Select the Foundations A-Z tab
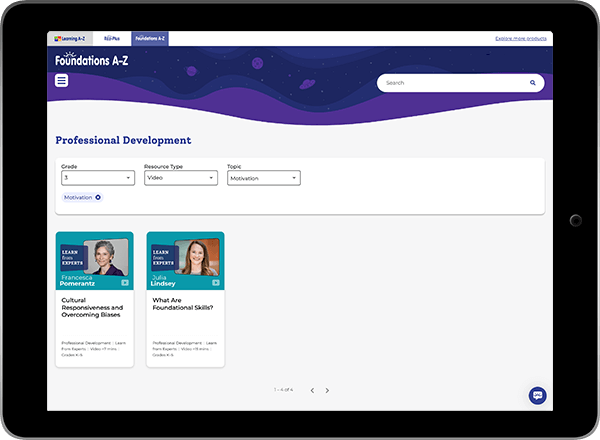 click(150, 39)
